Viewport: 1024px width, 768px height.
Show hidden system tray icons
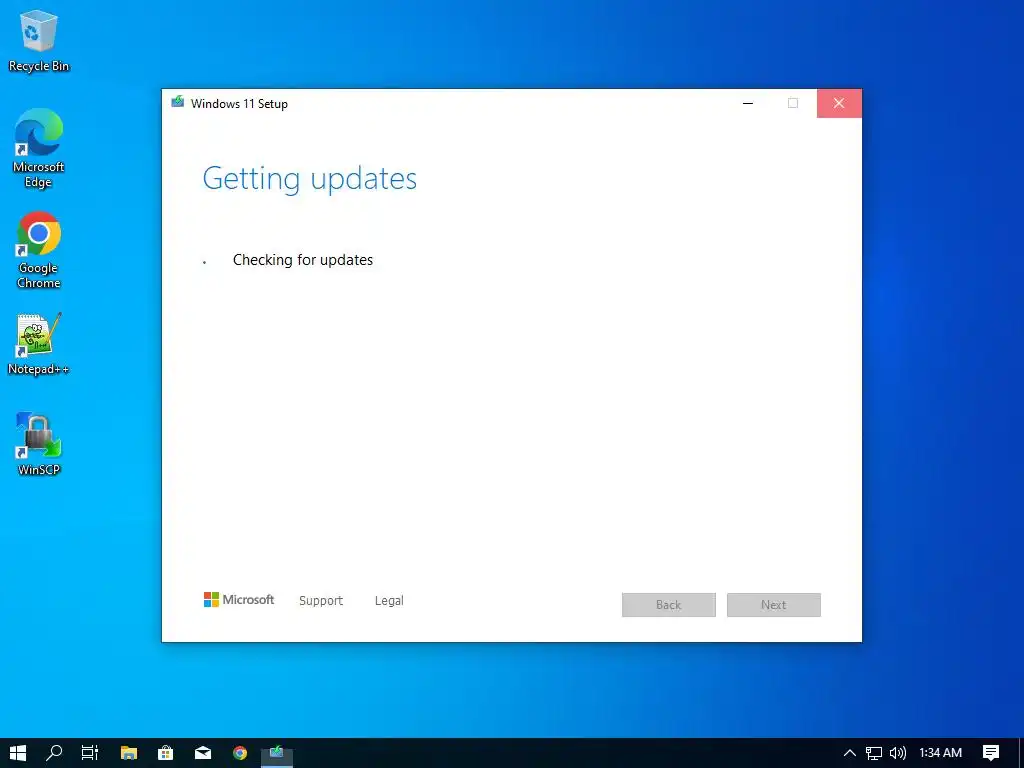850,753
